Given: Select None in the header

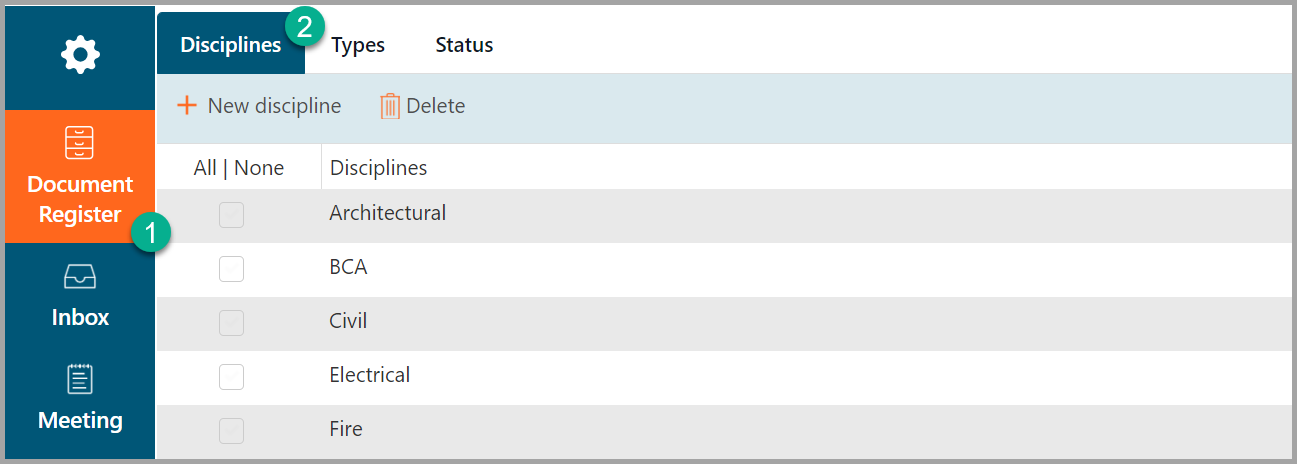Looking at the screenshot, I should pyautogui.click(x=259, y=168).
